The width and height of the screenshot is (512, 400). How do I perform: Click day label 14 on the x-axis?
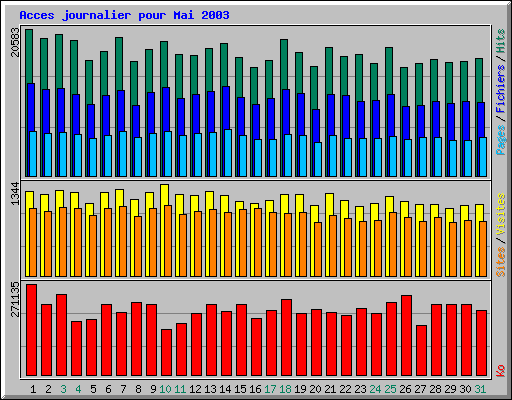225,389
